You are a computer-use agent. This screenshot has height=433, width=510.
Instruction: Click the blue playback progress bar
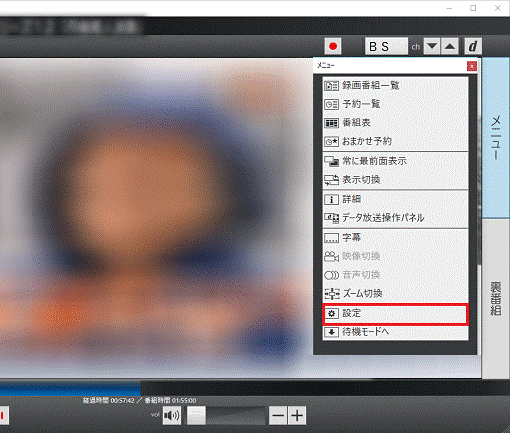[70, 389]
